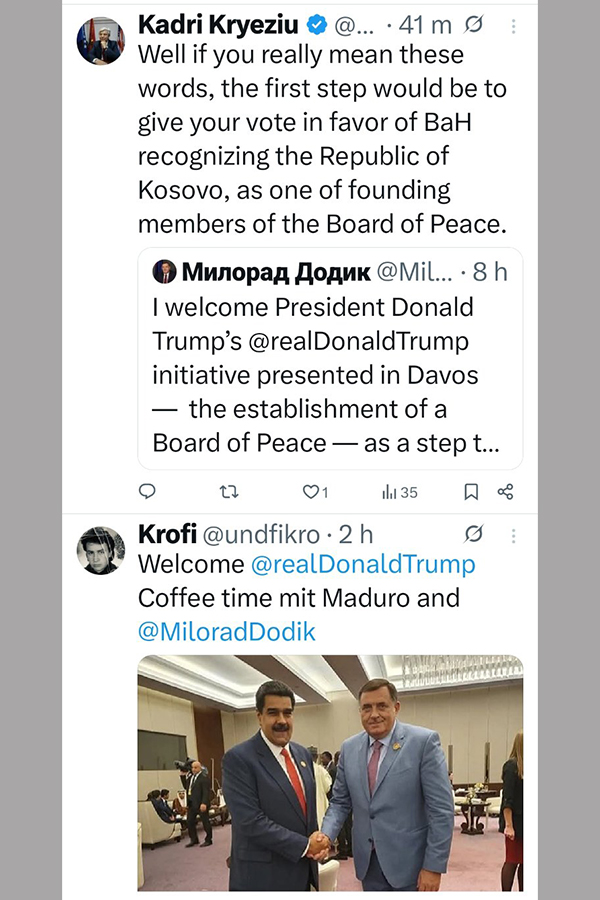600x900 pixels.
Task: Open more options for Krofi's post
Action: 513,534
